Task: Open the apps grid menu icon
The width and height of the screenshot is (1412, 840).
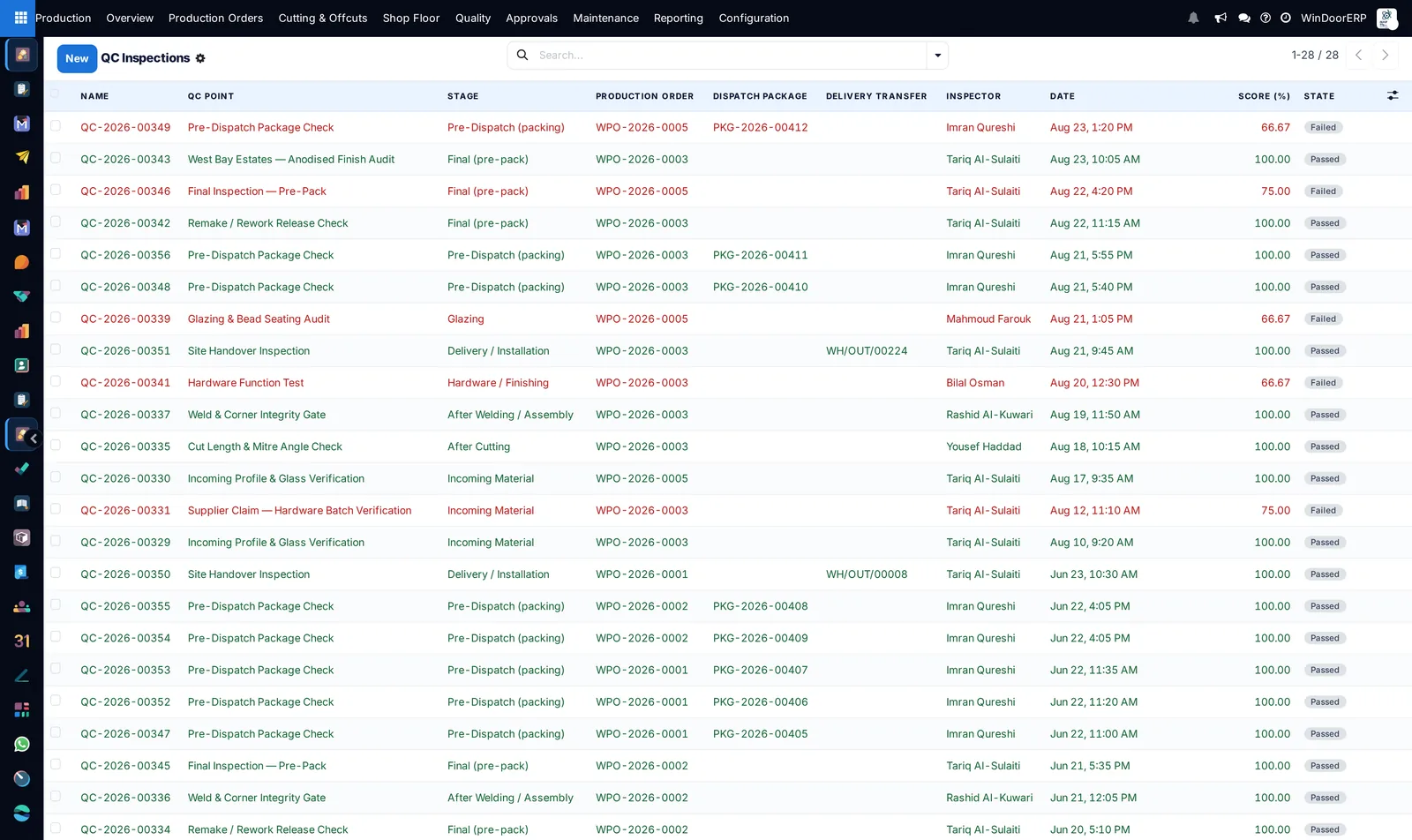Action: point(20,18)
